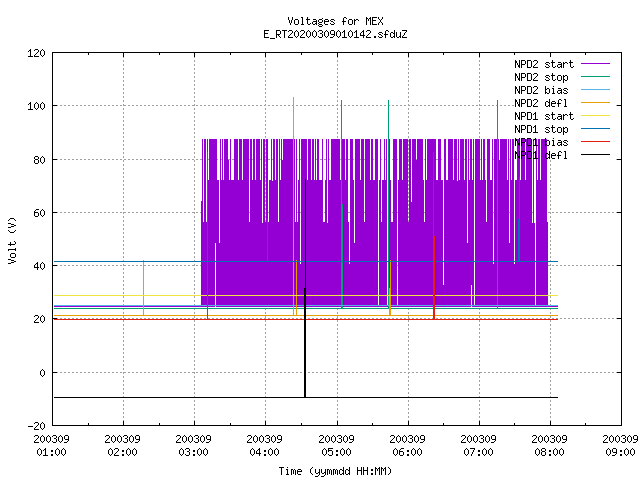Screen dimensions: 640x480
Task: Click the x-axis tick '200309 07:00'
Action: coord(478,446)
